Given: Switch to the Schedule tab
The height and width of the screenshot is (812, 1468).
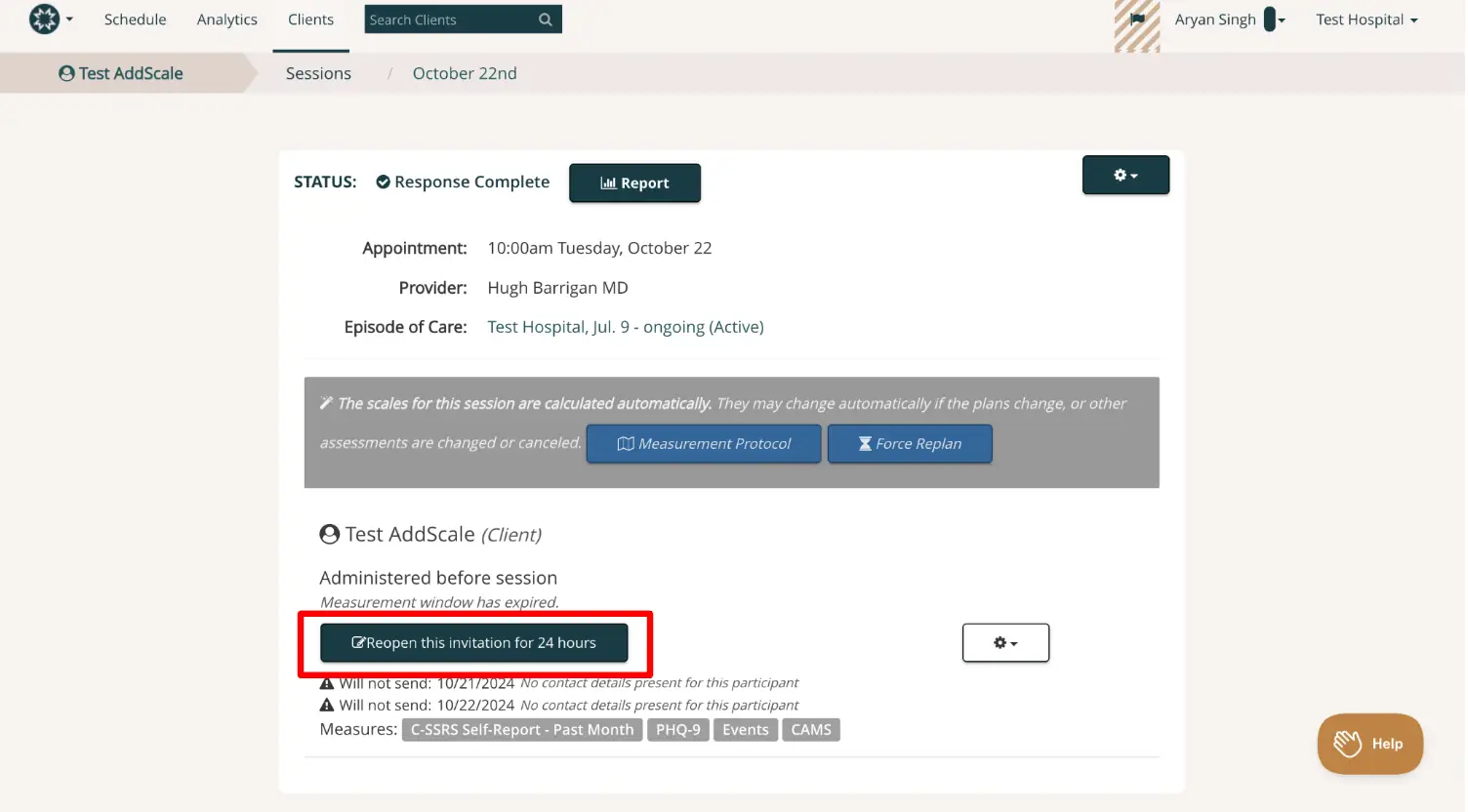Looking at the screenshot, I should (135, 19).
